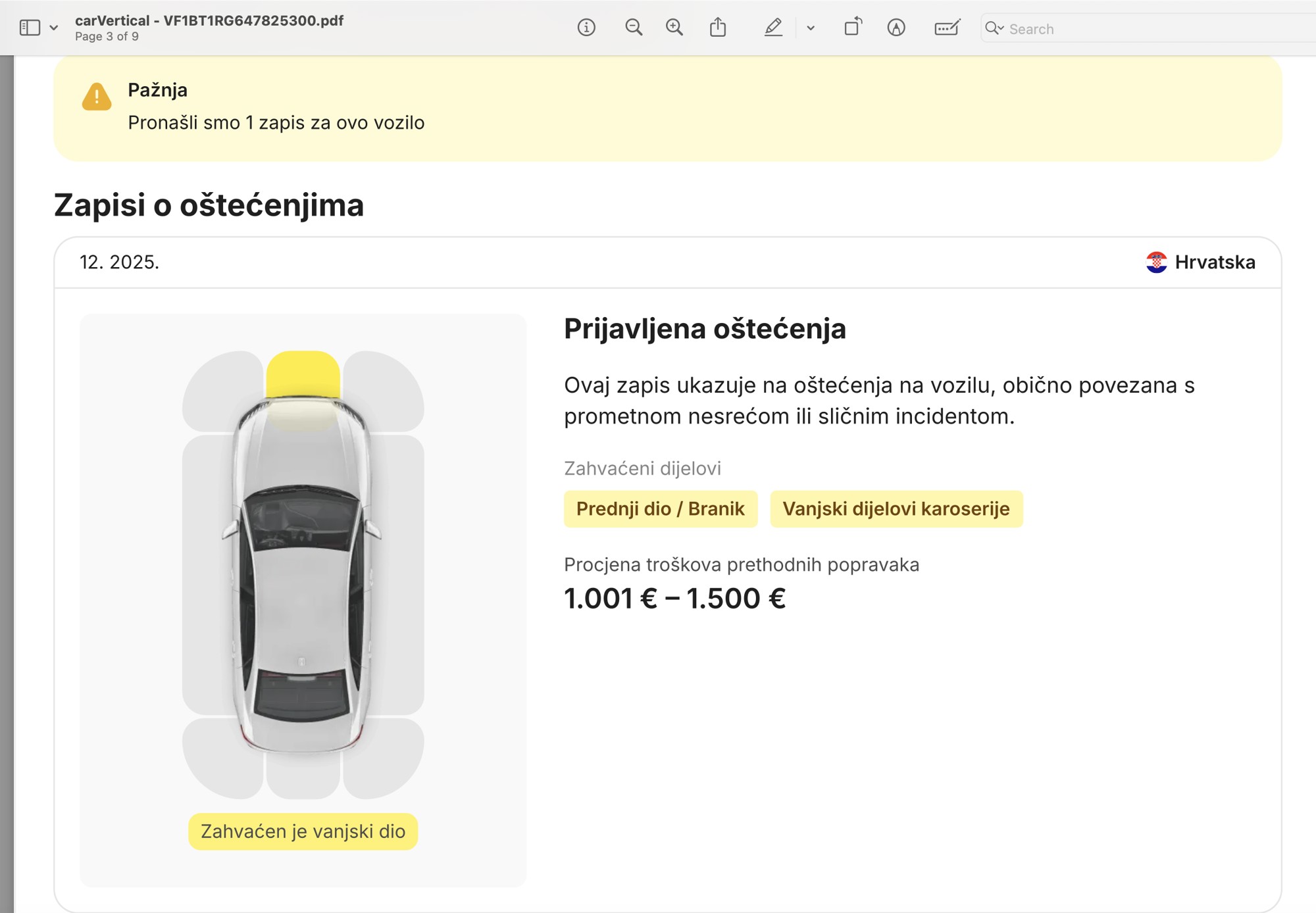This screenshot has height=913, width=1316.
Task: Click the '1.001 € – 1.500 €' amount
Action: (675, 599)
